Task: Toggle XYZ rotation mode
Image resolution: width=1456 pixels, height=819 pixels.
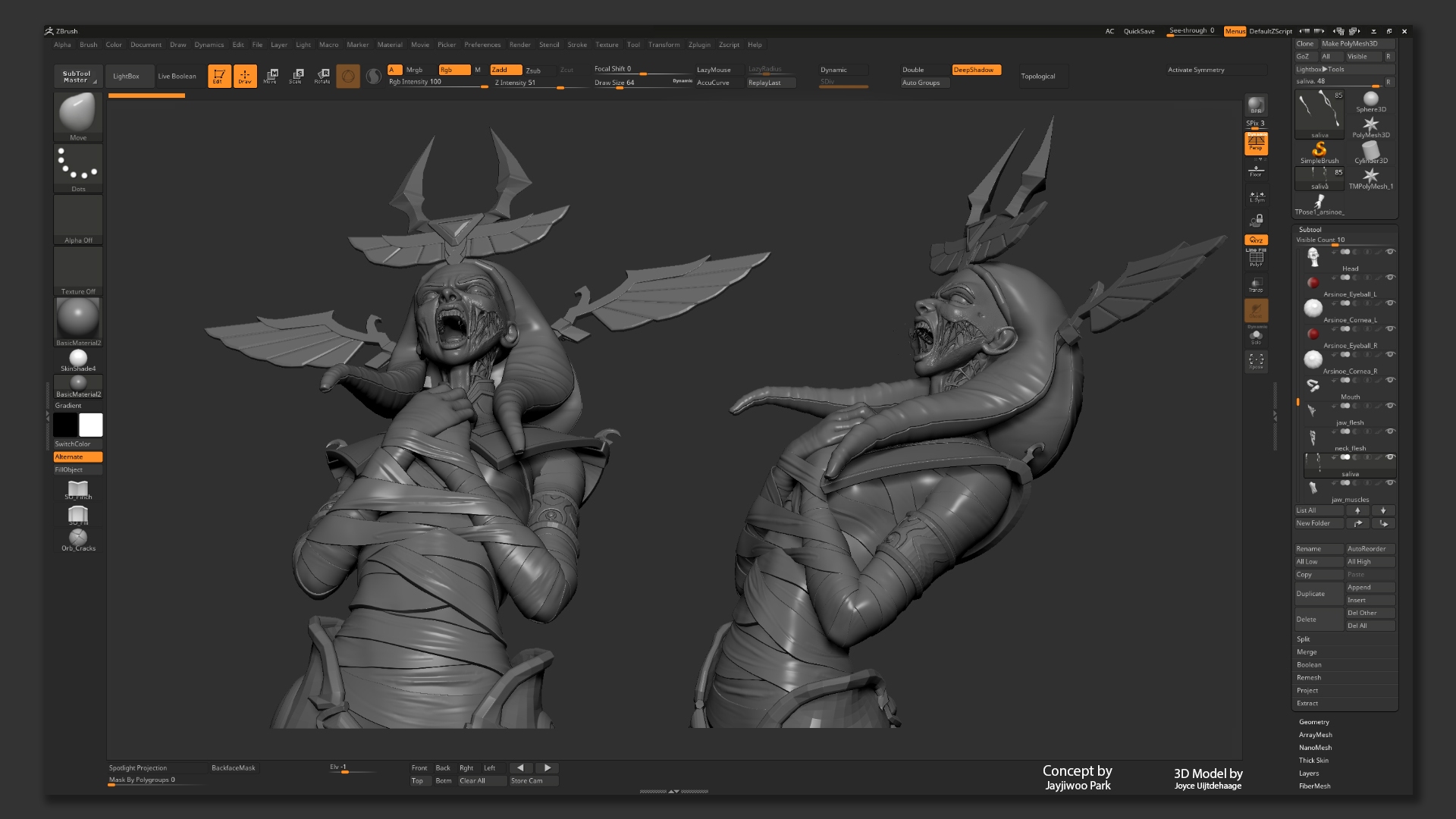Action: click(x=1256, y=240)
